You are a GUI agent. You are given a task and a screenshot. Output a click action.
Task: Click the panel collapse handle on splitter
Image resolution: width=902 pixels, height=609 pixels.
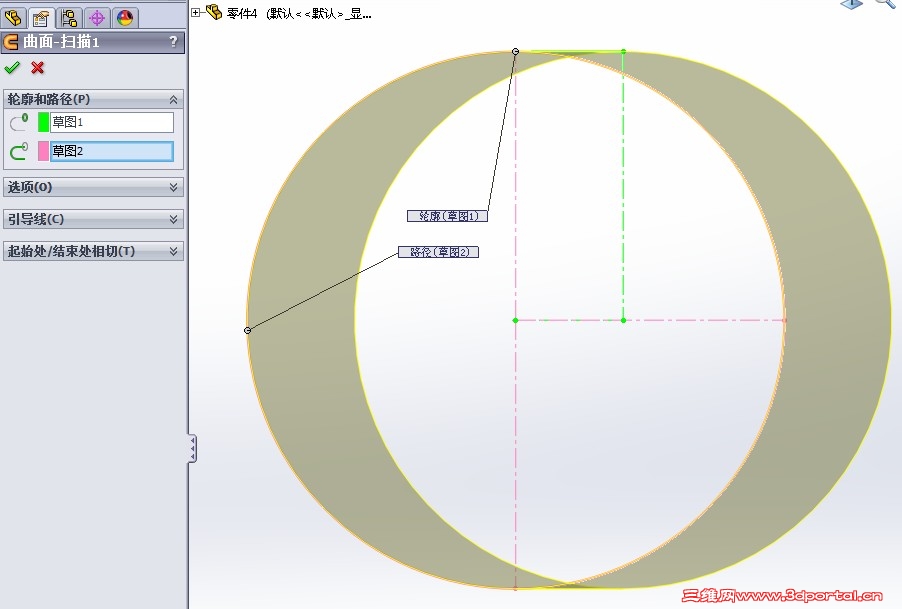click(x=192, y=449)
